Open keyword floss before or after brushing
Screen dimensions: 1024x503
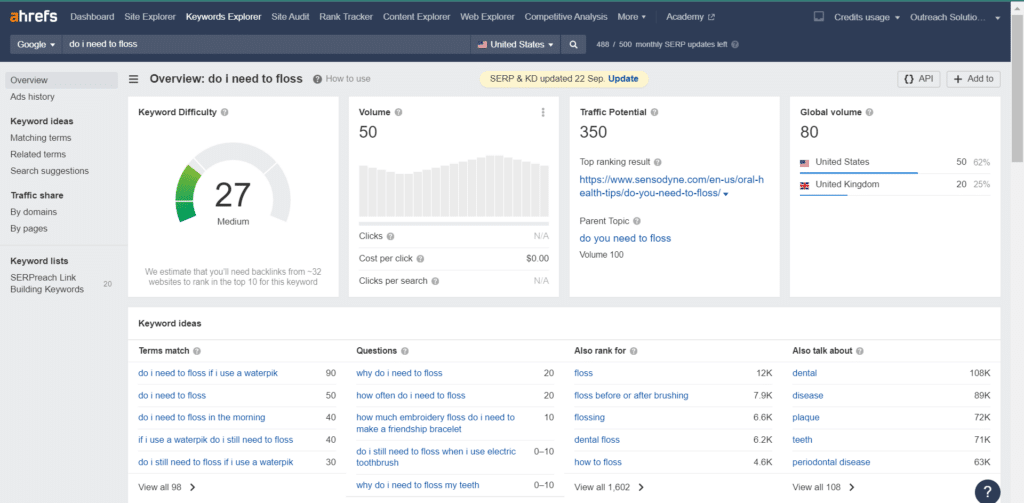[631, 395]
